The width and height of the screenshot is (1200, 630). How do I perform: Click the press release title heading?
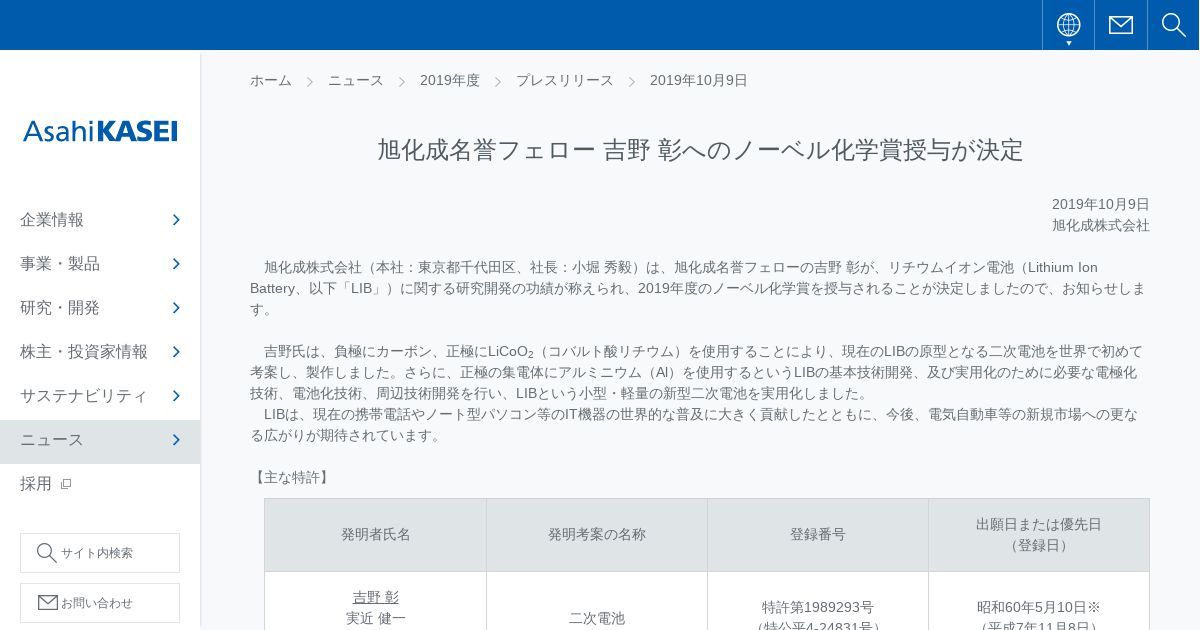pyautogui.click(x=700, y=150)
